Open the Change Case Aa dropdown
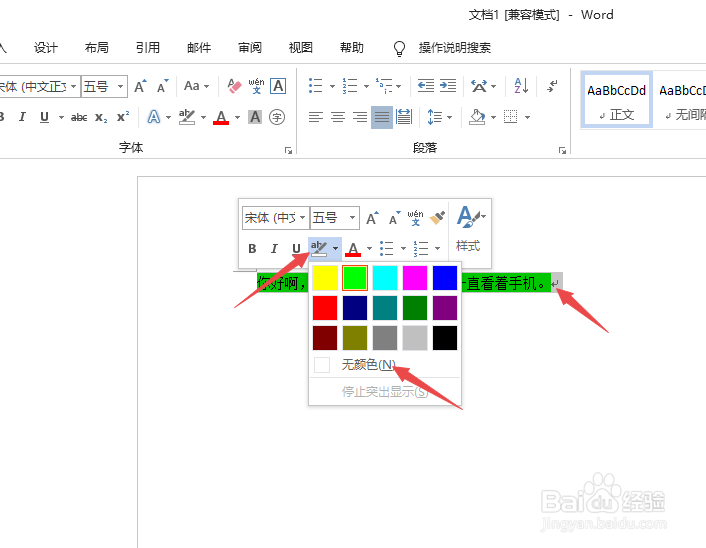This screenshot has height=548, width=706. pyautogui.click(x=196, y=86)
